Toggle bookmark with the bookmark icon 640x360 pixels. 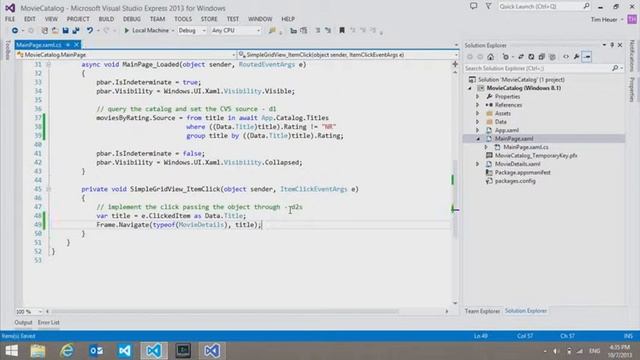[342, 31]
